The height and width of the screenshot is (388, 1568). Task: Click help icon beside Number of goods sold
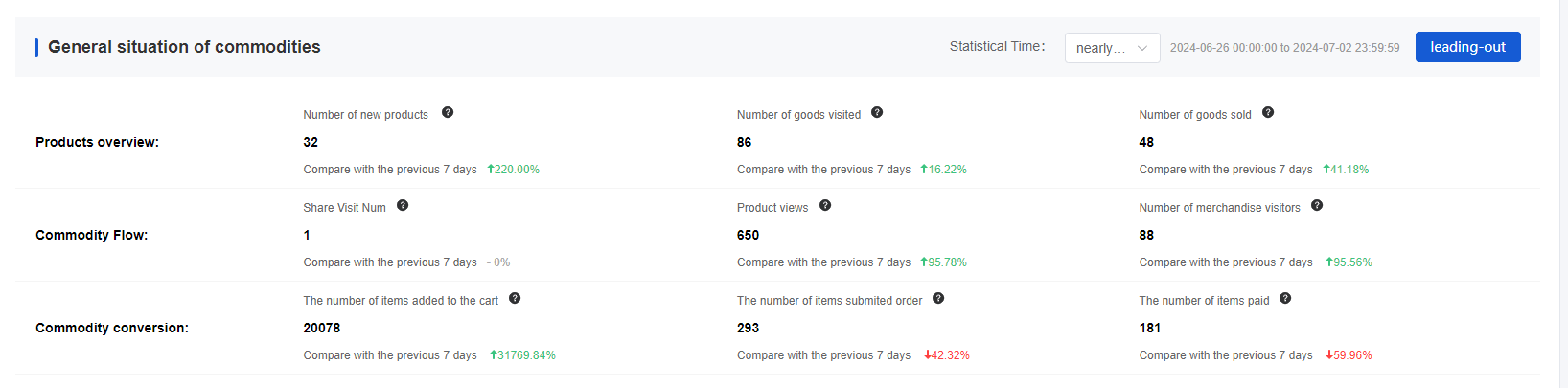pos(1268,113)
